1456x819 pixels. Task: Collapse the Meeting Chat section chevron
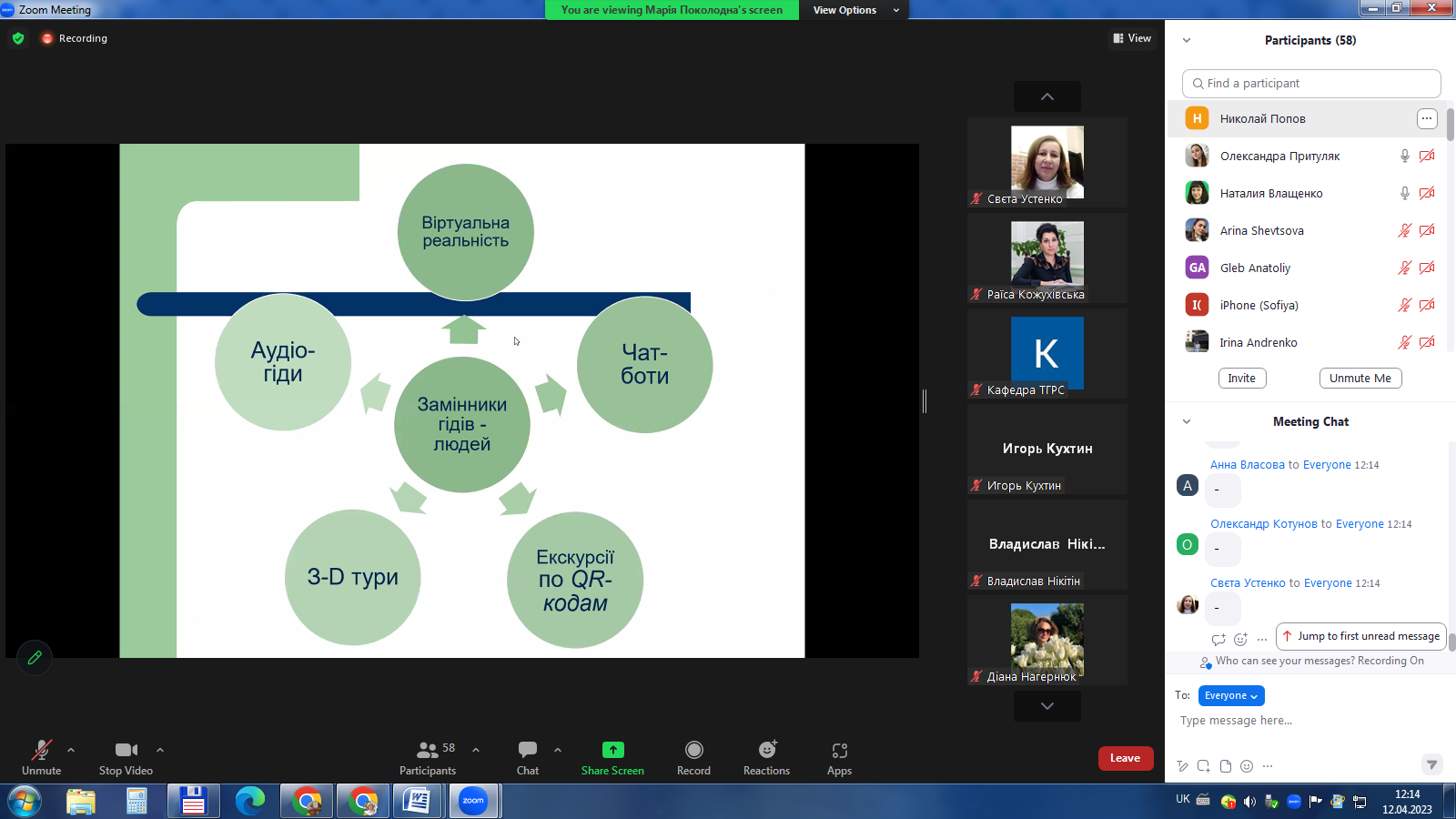point(1186,421)
